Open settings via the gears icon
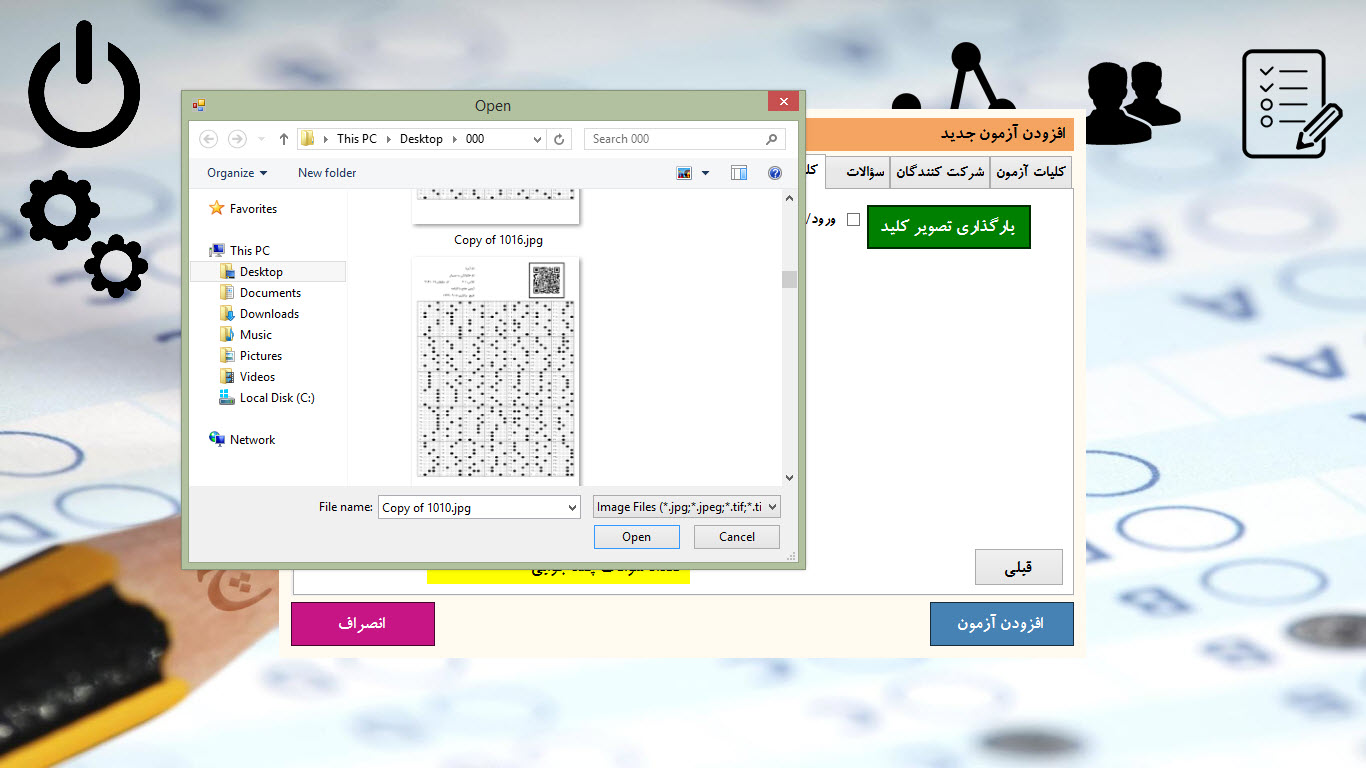 (84, 233)
